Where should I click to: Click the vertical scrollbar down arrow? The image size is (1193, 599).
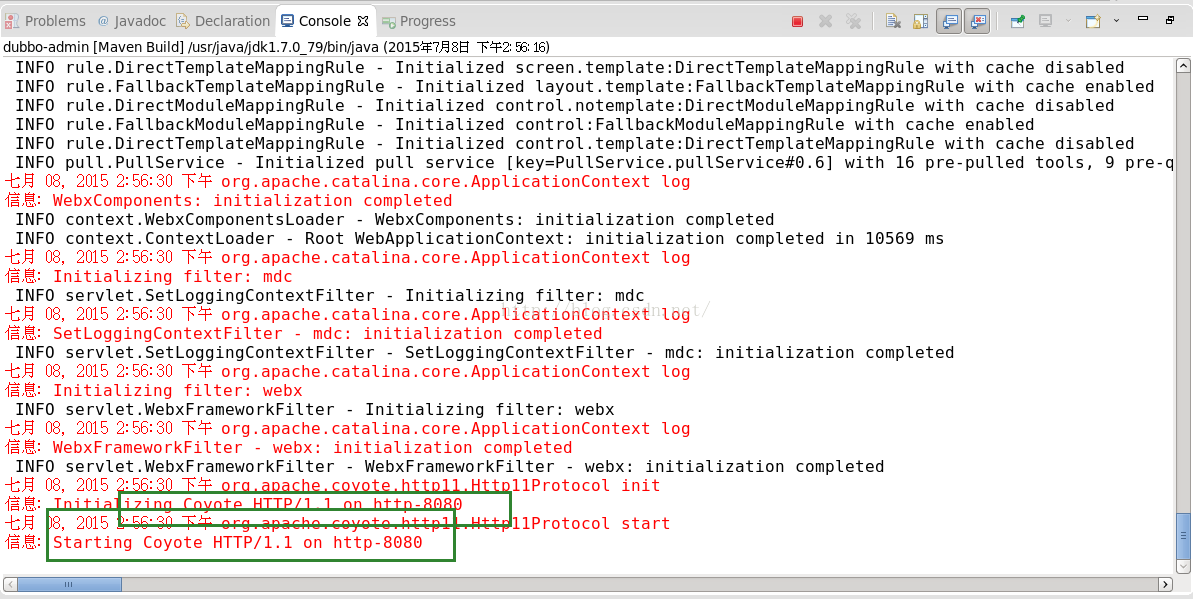point(1182,567)
